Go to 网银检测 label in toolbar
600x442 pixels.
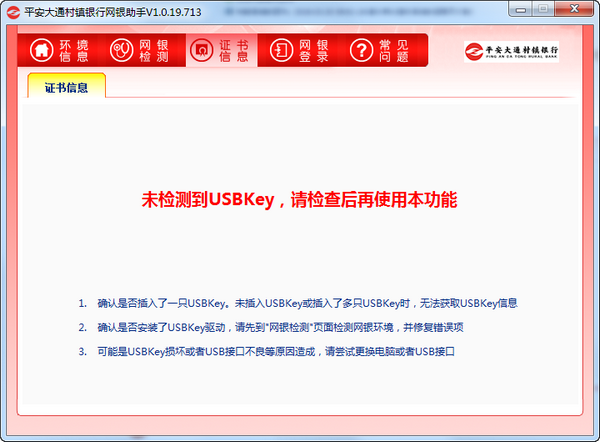point(154,51)
